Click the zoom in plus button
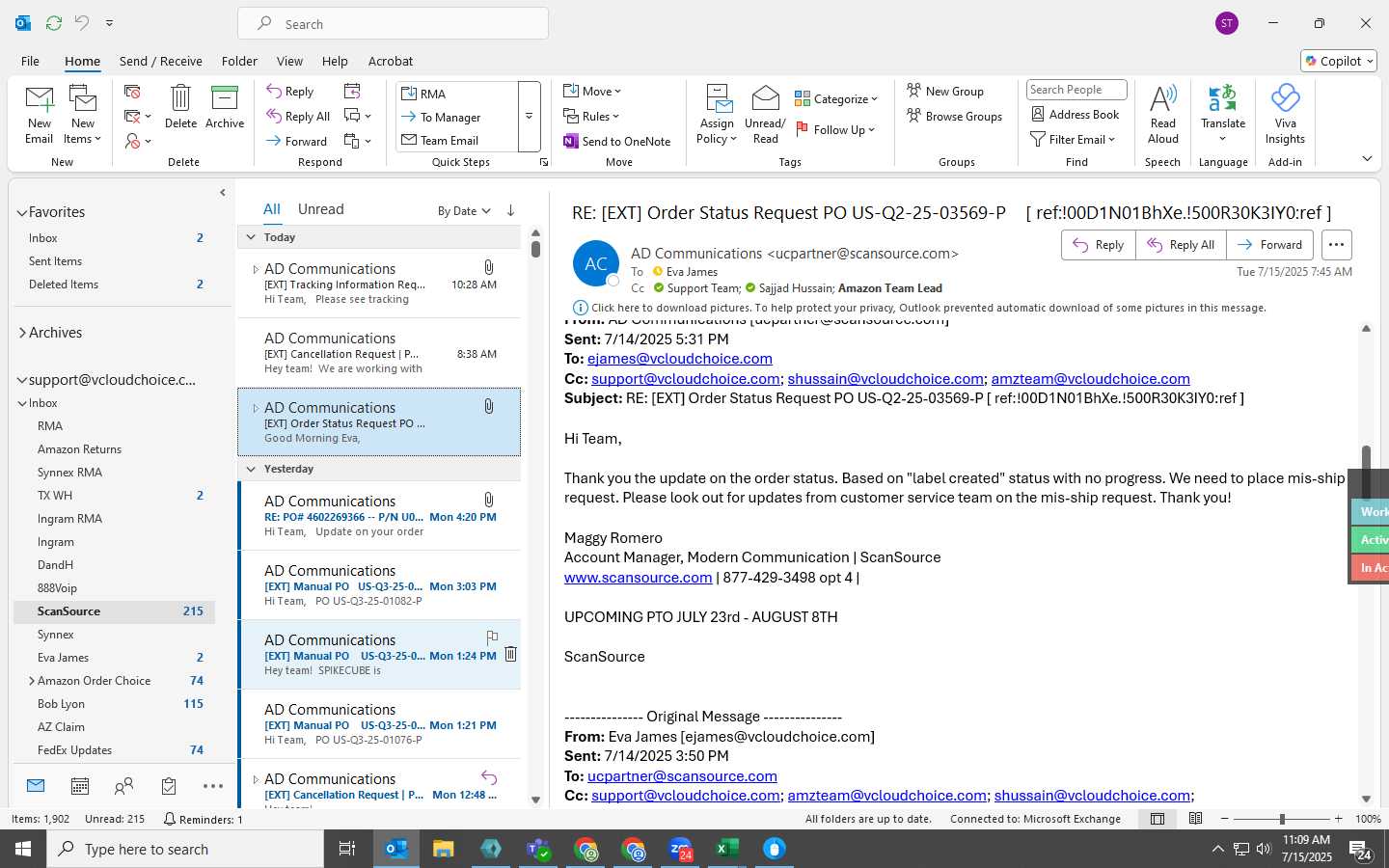This screenshot has height=868, width=1389. pos(1338,819)
